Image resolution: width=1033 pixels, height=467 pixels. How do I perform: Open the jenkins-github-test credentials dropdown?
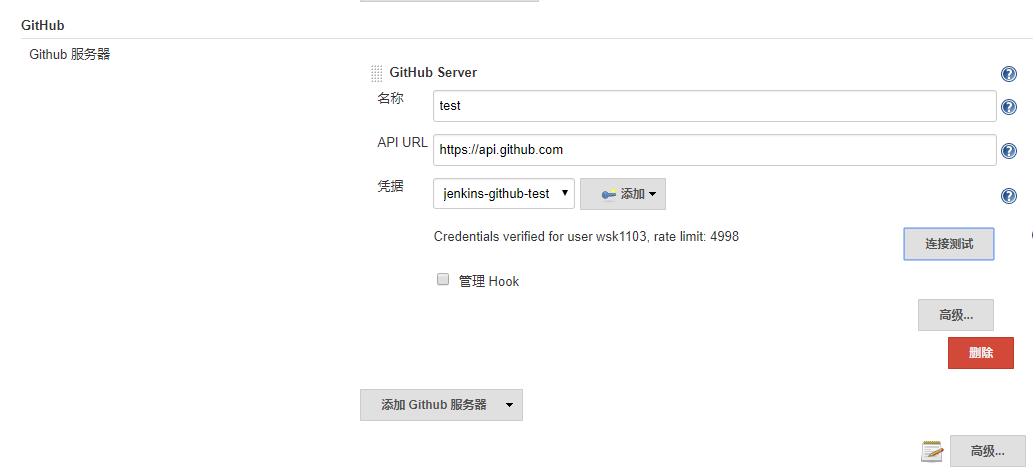(504, 194)
